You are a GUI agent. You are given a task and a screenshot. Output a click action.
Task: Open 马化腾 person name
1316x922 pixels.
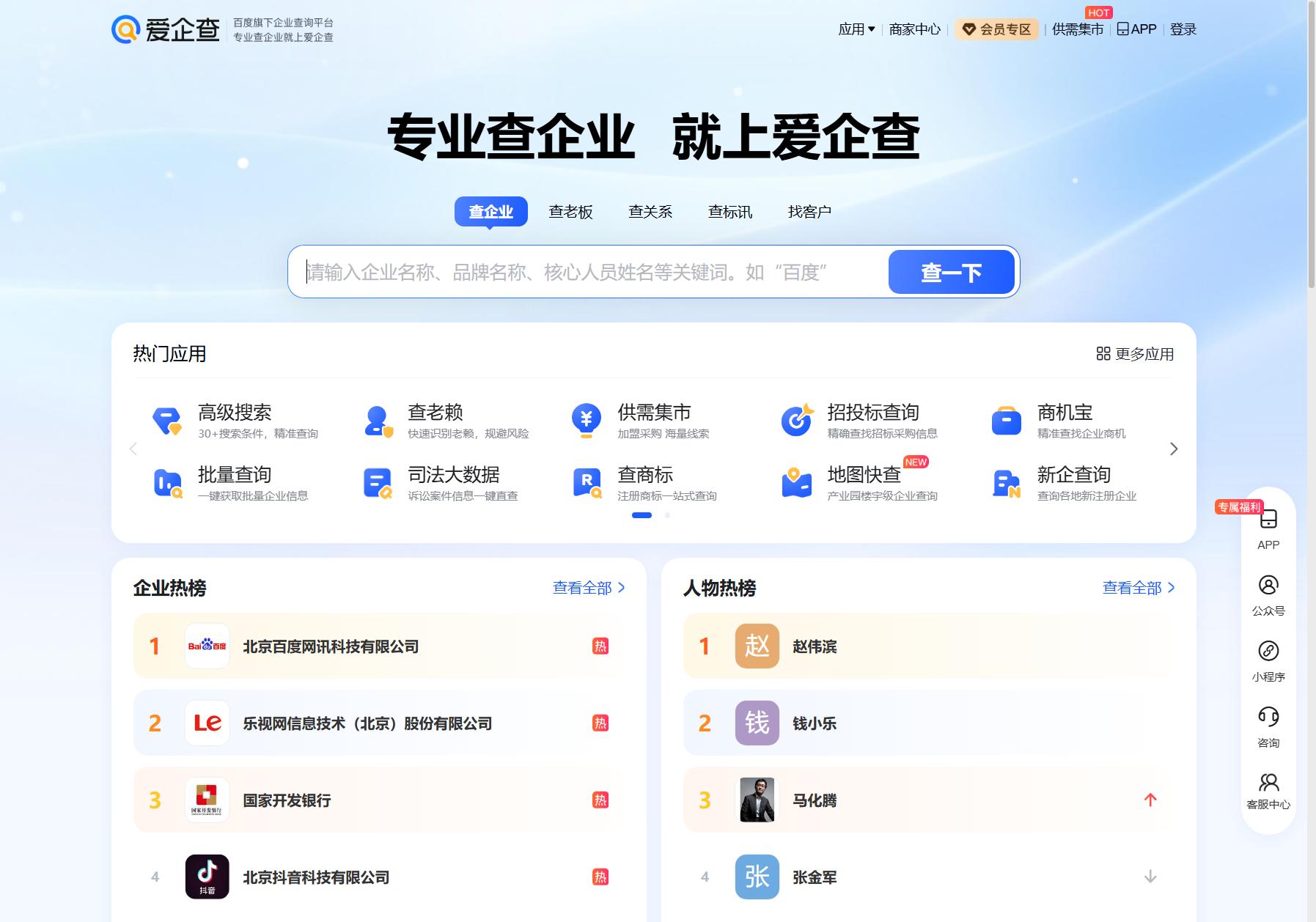(815, 800)
